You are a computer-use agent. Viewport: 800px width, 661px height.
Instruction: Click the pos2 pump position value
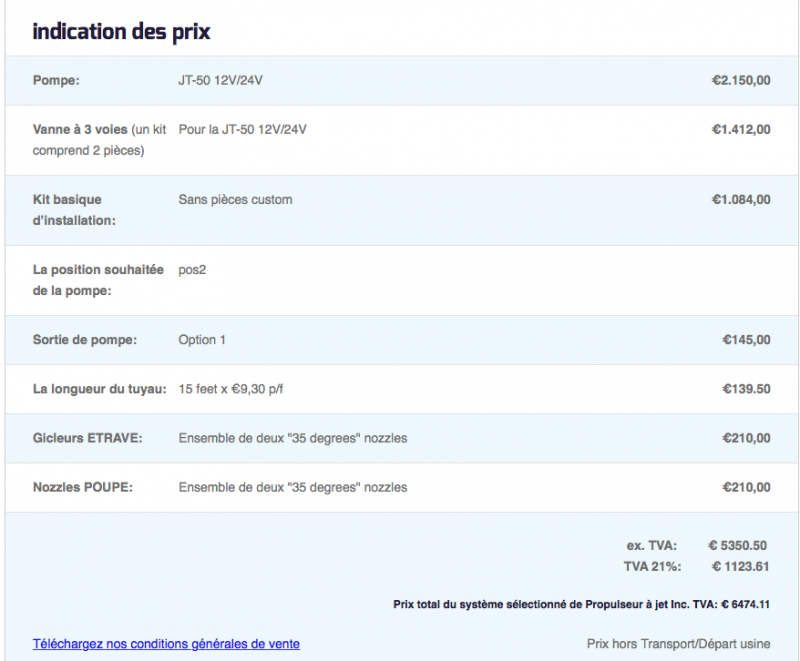192,269
